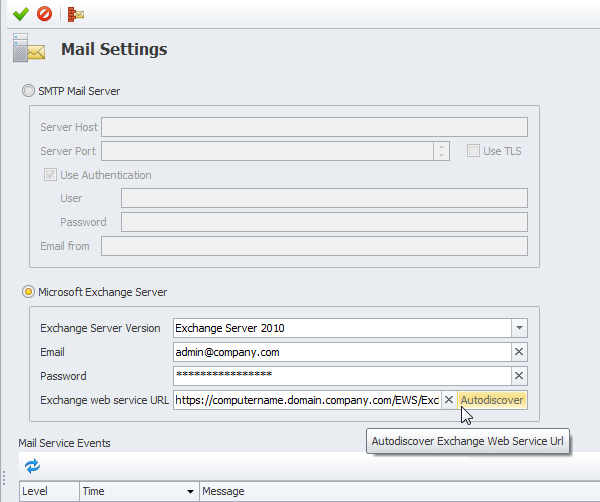This screenshot has width=600, height=502.
Task: Clear the Exchange web service URL
Action: (448, 400)
